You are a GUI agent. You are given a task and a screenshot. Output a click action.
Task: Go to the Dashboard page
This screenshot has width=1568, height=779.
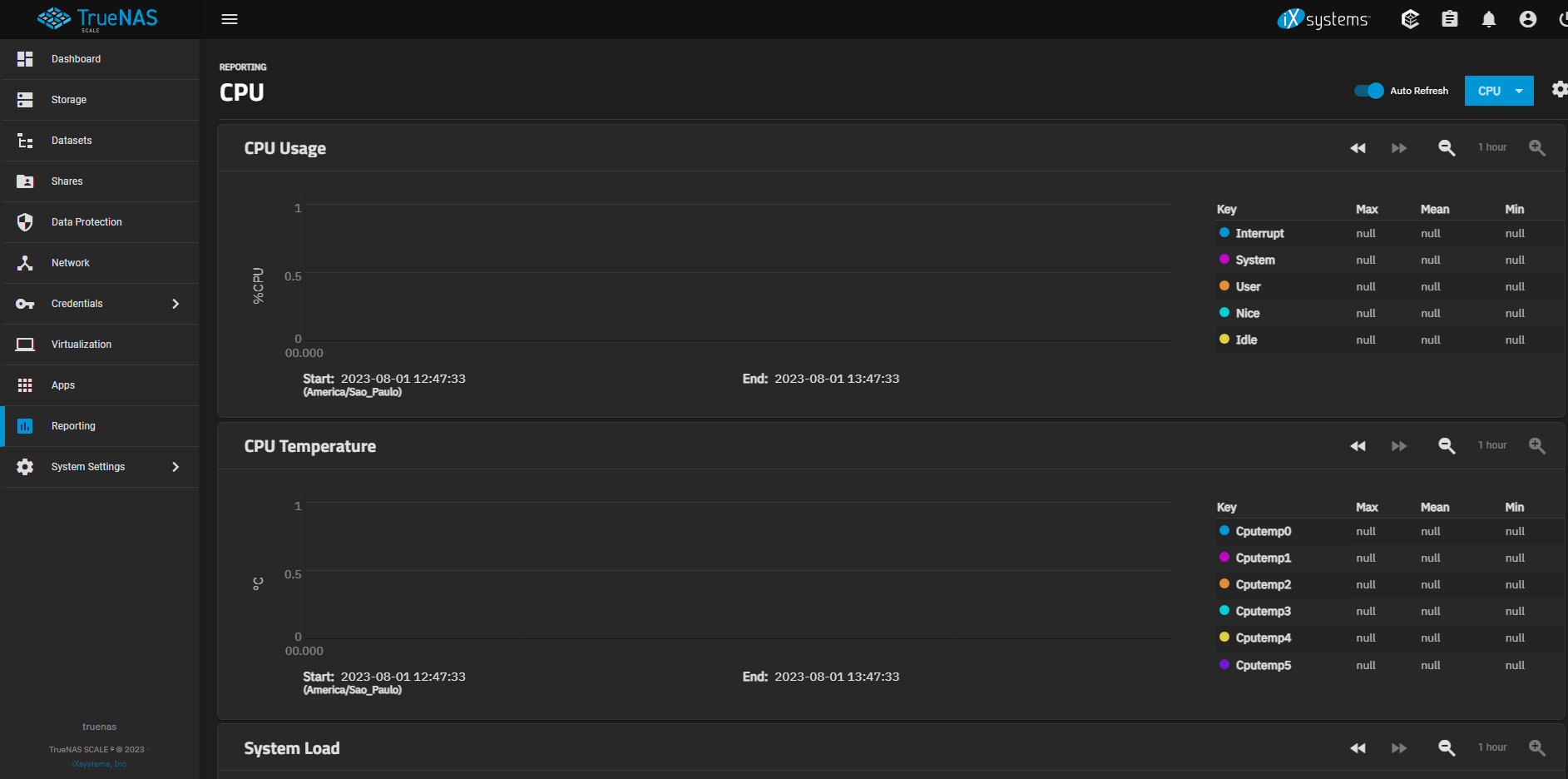pos(76,59)
